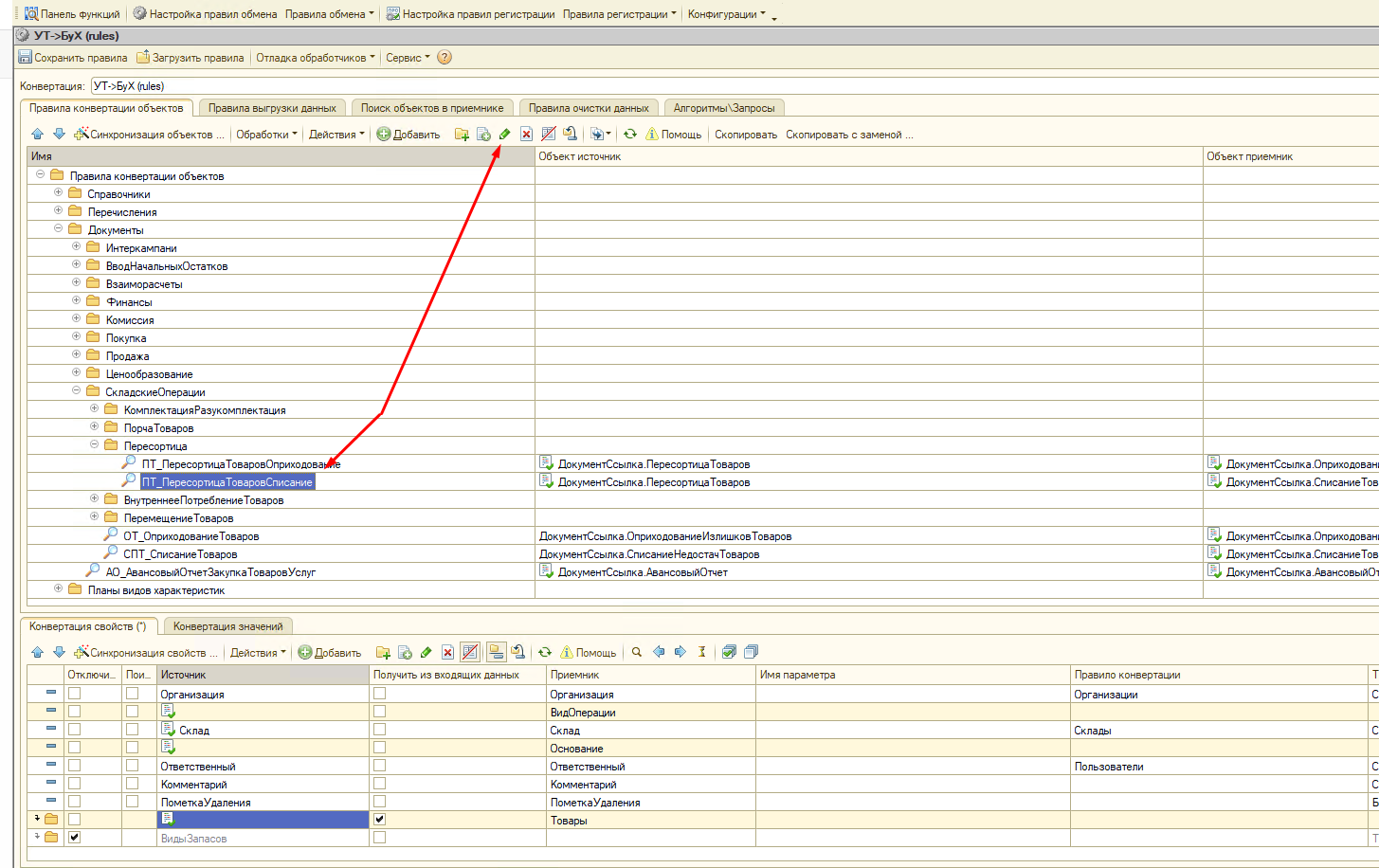
Task: Click the green refresh icon in objects toolbar
Action: pos(629,135)
